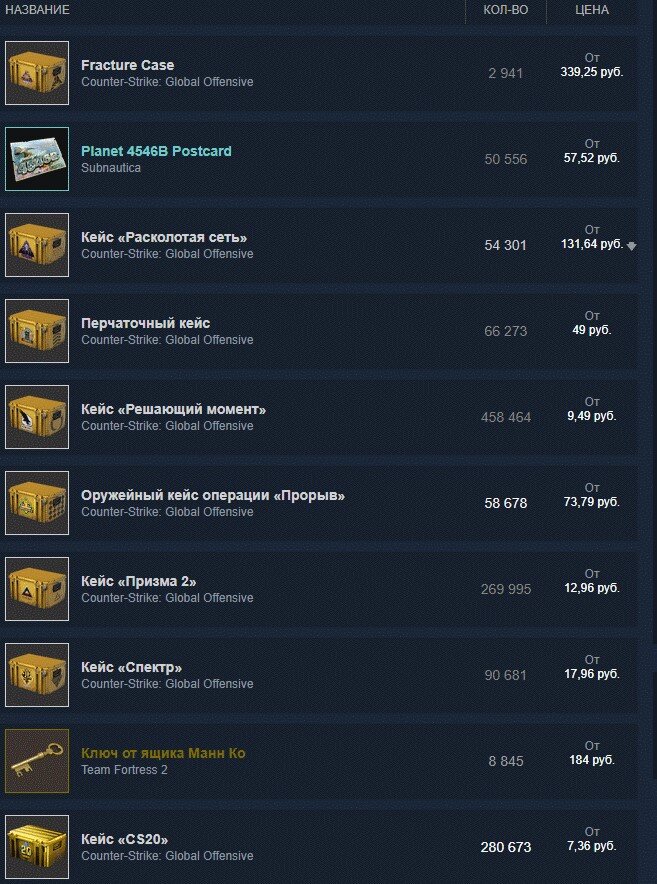Image resolution: width=657 pixels, height=884 pixels.
Task: Click the Кейс «Решающий момент» case icon
Action: coord(37,417)
